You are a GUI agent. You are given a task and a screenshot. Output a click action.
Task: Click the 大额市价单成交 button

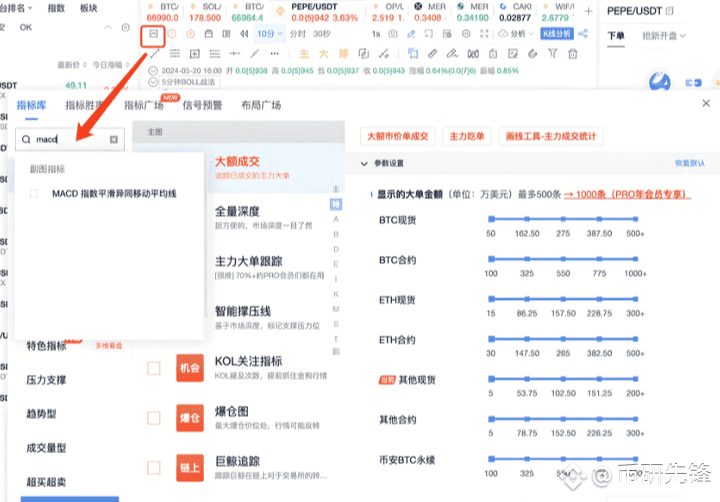coord(398,136)
